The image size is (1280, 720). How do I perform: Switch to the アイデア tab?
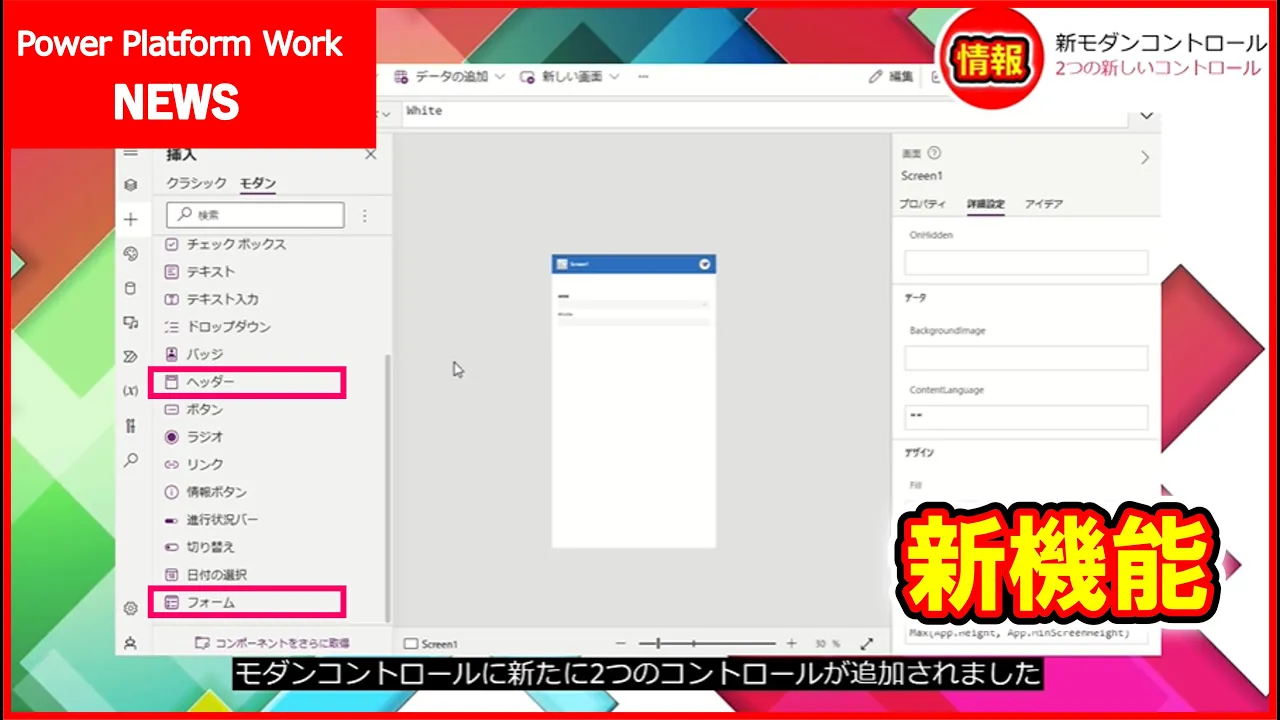[x=1043, y=204]
